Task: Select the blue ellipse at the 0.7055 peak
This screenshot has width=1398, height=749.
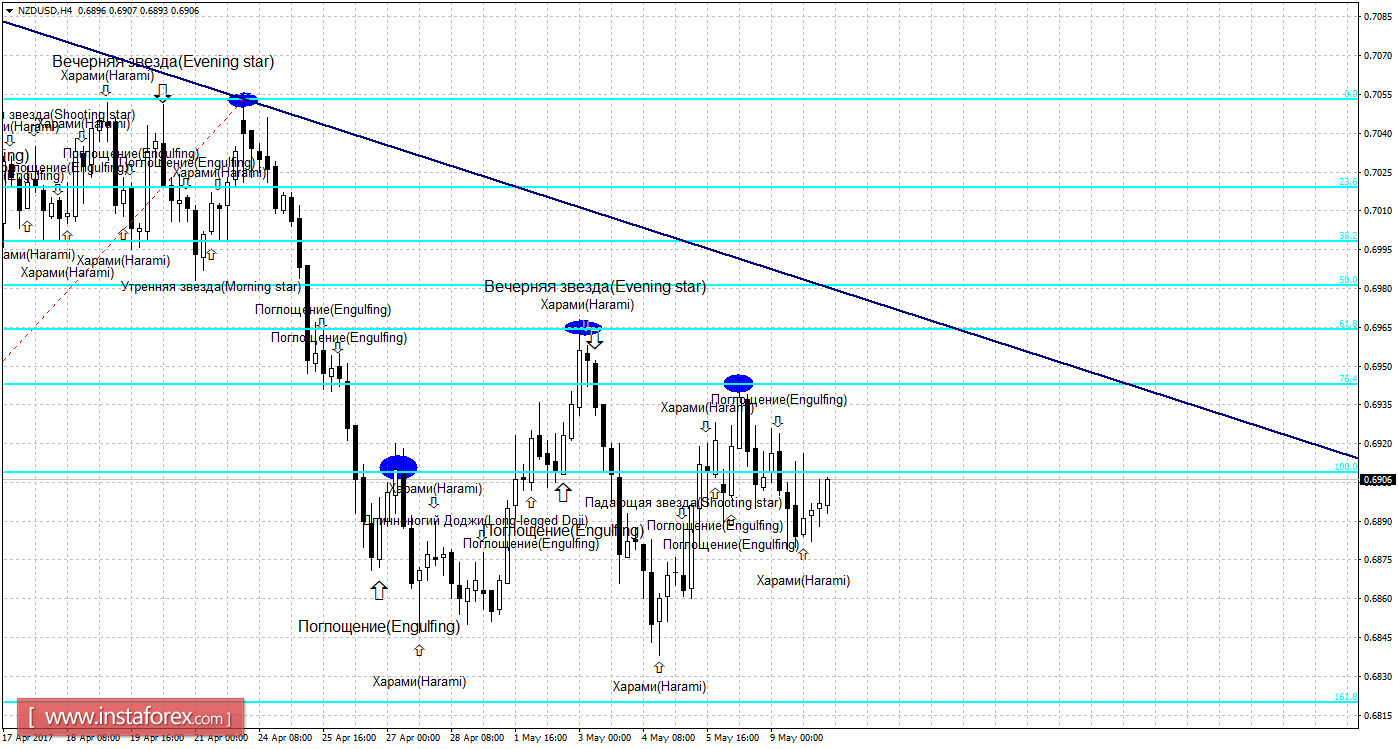Action: (x=243, y=99)
